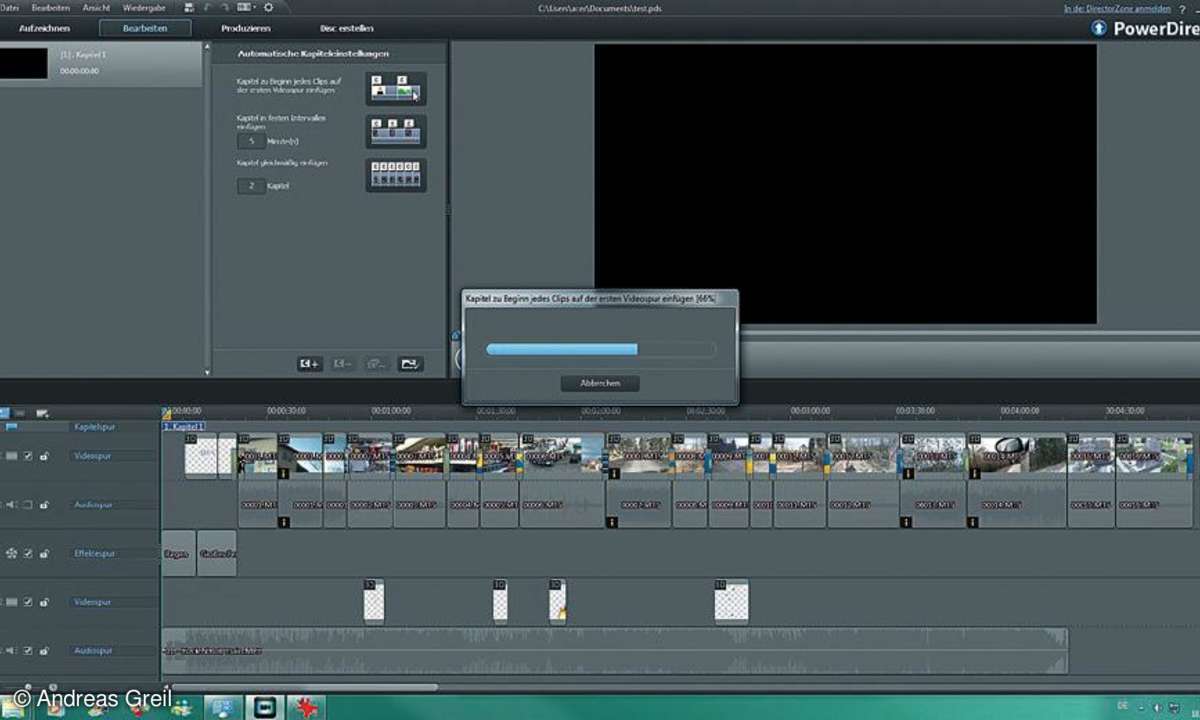
Task: Open the track manager icon above tracks
Action: click(42, 412)
